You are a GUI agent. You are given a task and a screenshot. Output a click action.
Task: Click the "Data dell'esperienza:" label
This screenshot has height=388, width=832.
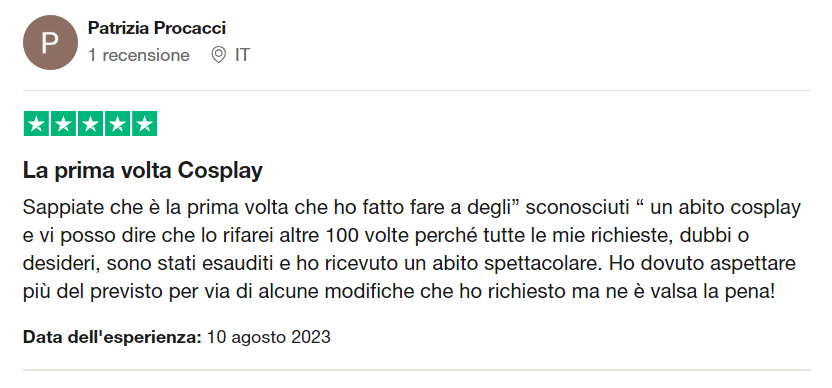[112, 337]
